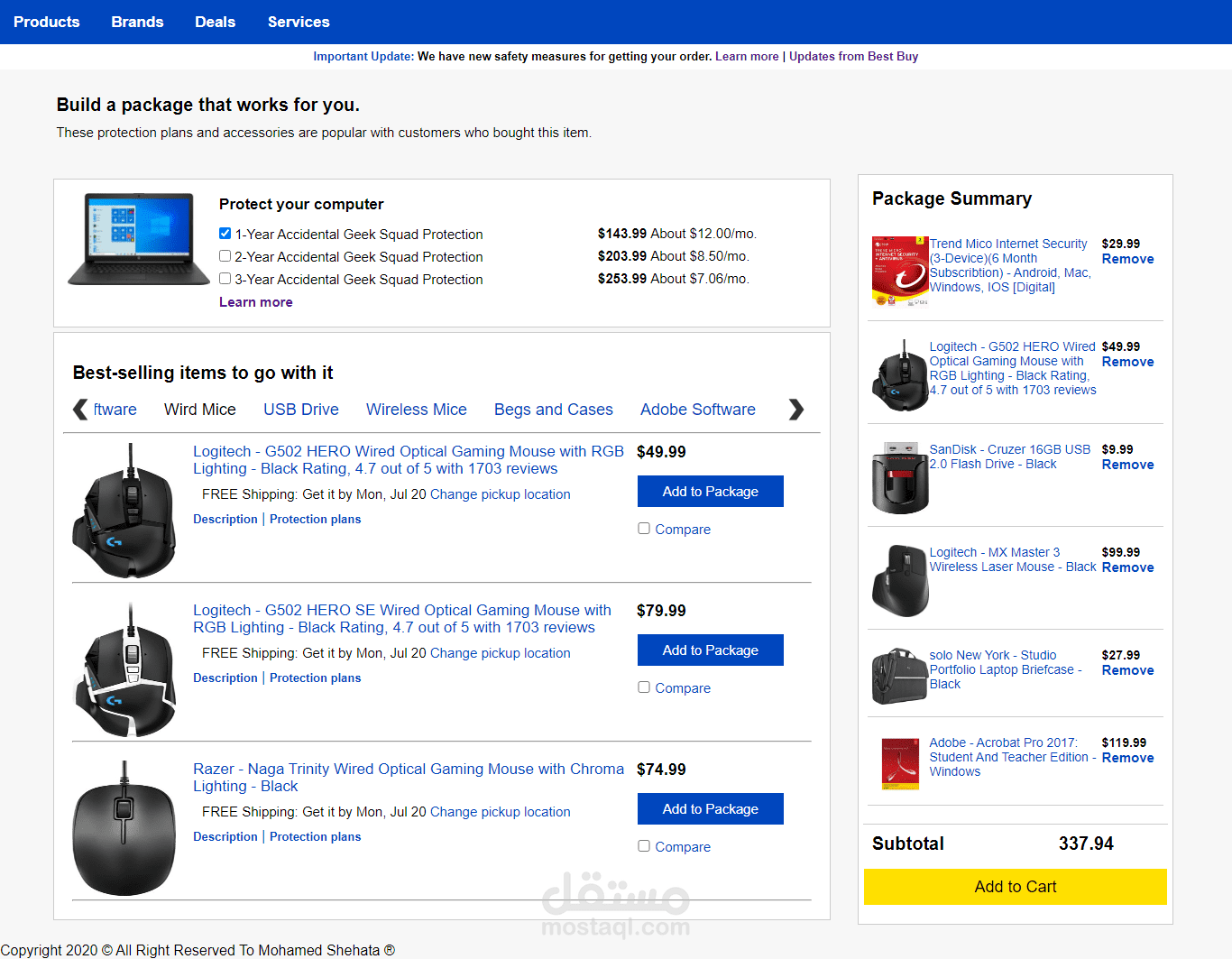Open the Deals menu
This screenshot has height=959, width=1232.
pos(215,22)
